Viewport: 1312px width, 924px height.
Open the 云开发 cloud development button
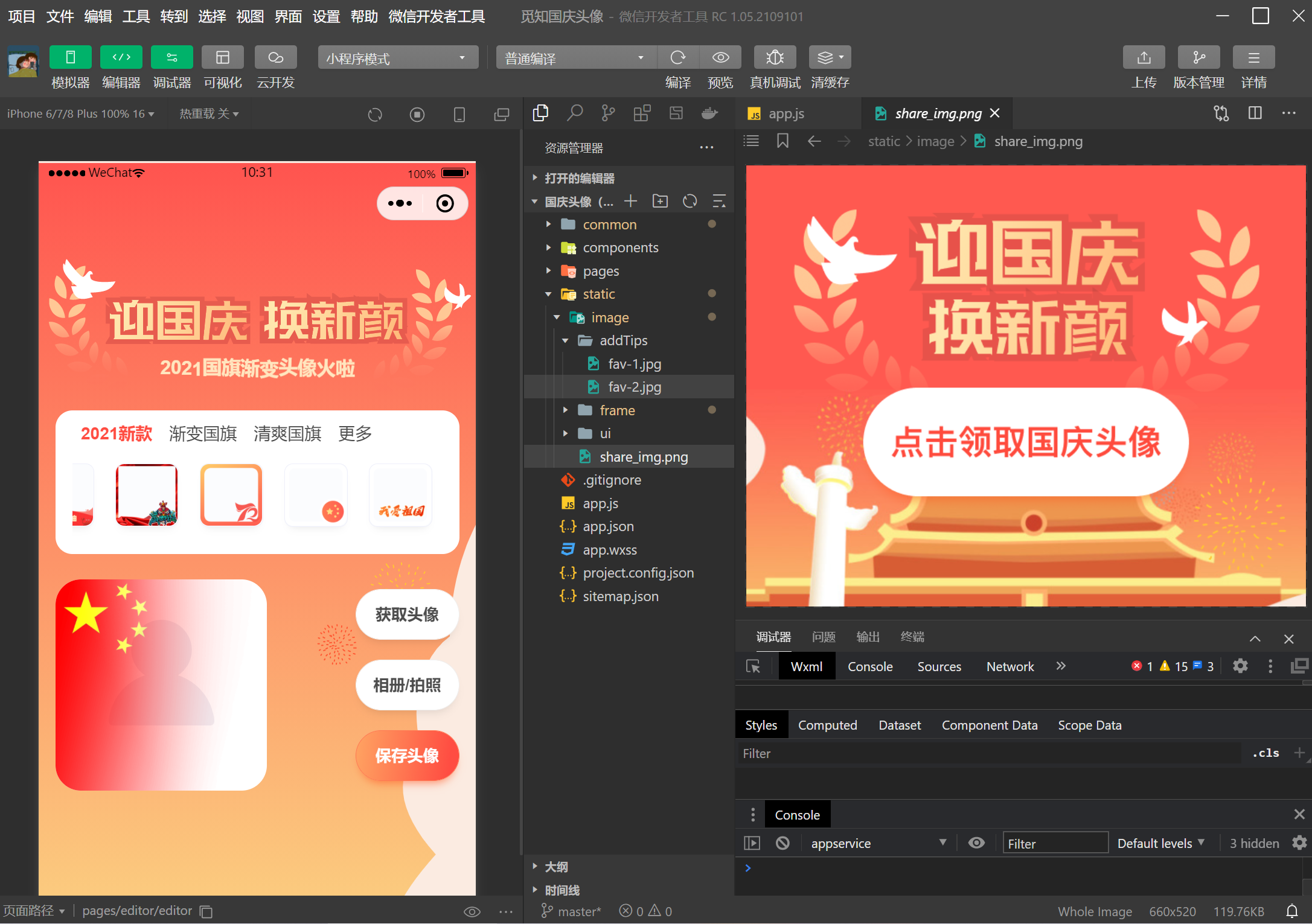[x=276, y=57]
